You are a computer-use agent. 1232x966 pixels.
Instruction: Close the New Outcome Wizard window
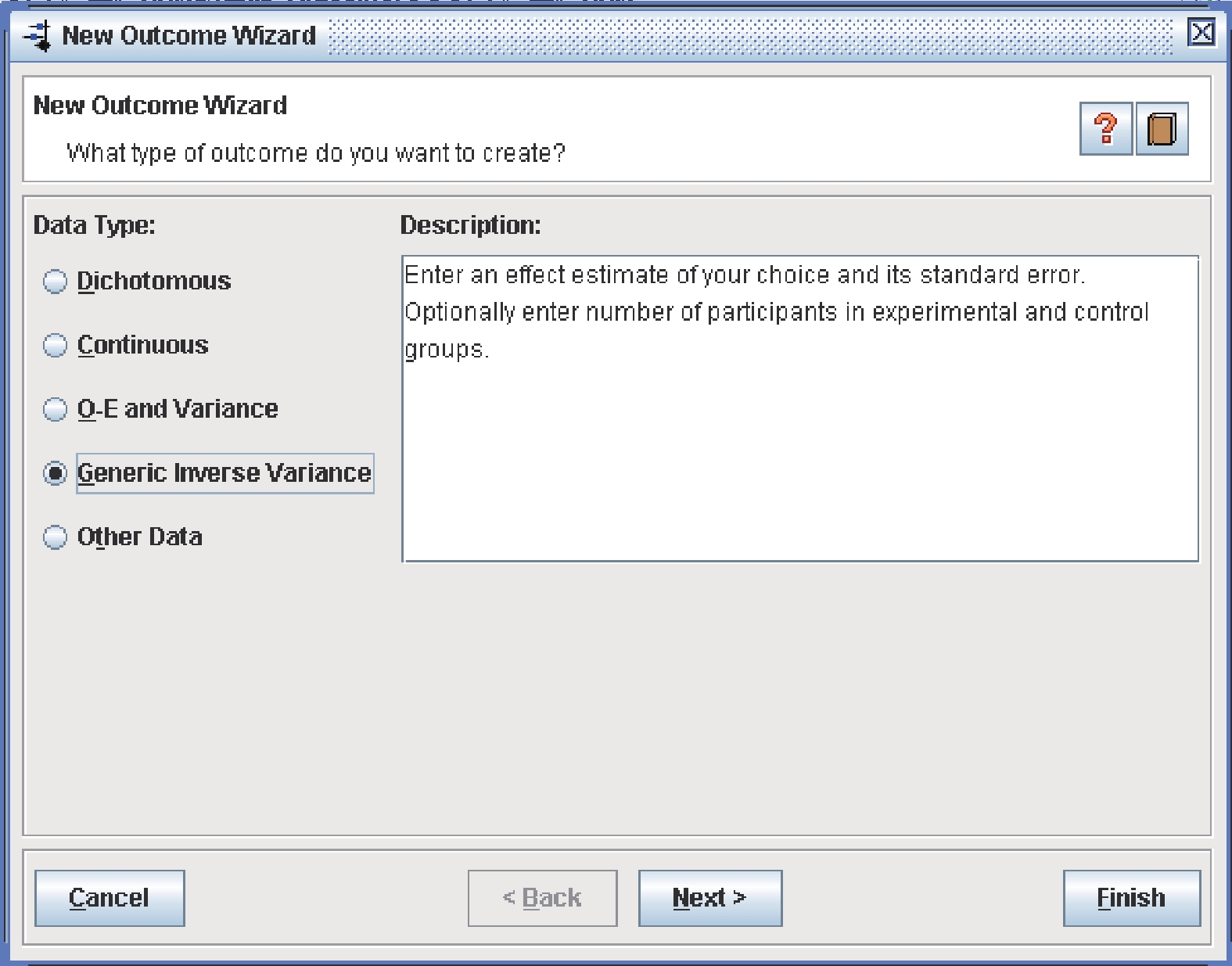(x=1201, y=34)
